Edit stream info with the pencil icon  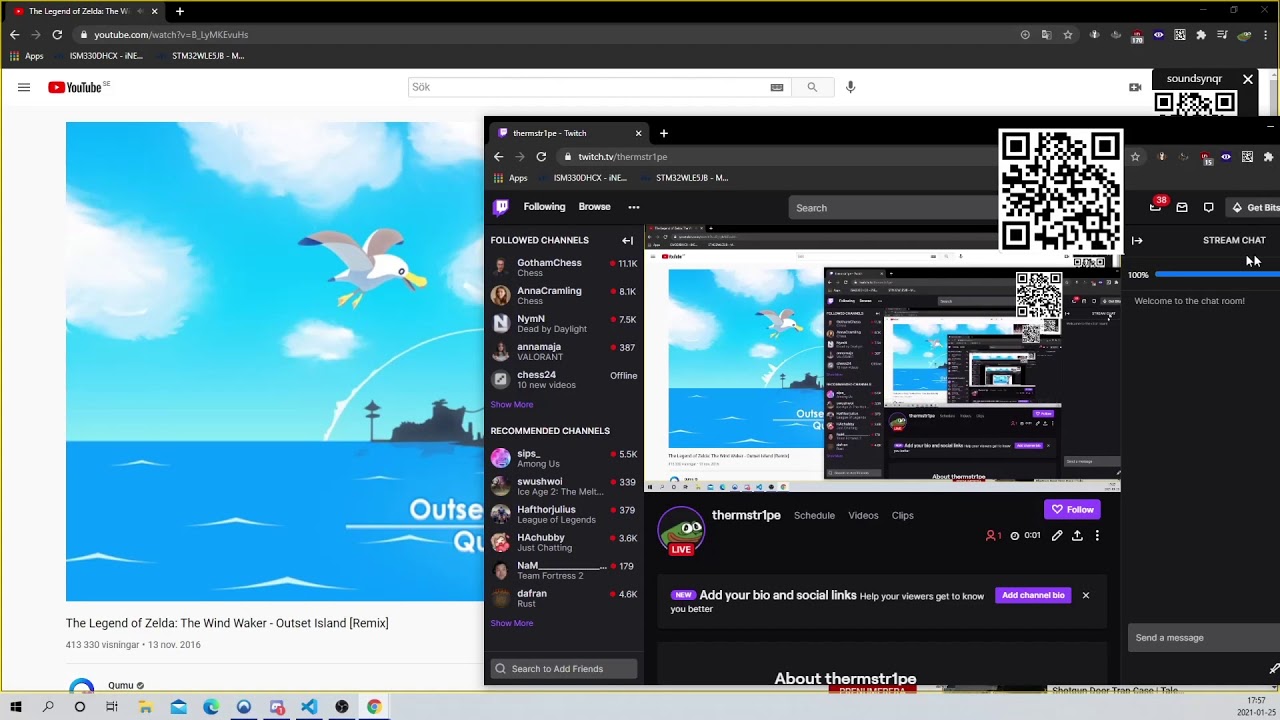pyautogui.click(x=1057, y=535)
